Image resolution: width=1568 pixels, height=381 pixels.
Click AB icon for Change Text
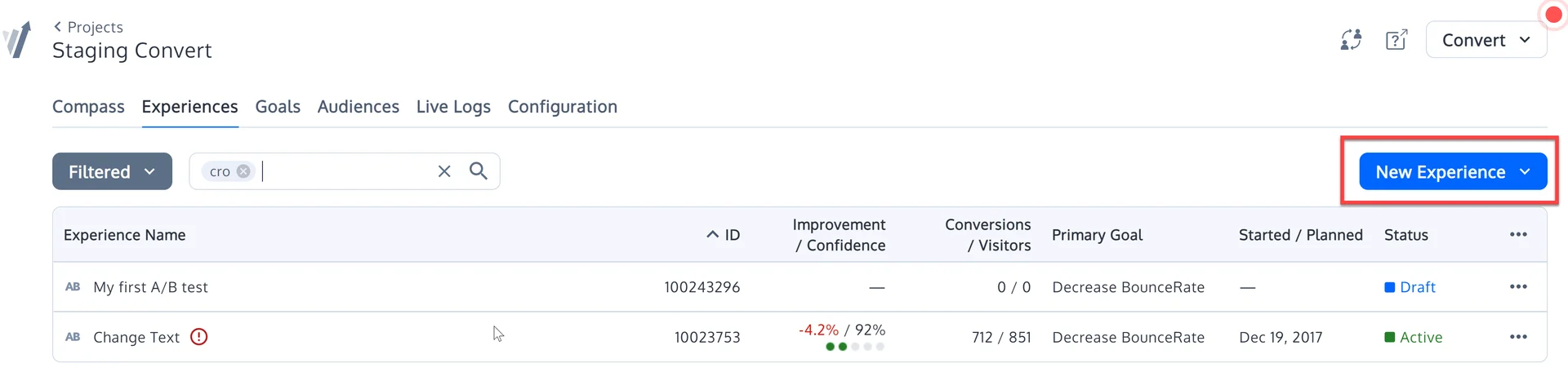tap(73, 337)
